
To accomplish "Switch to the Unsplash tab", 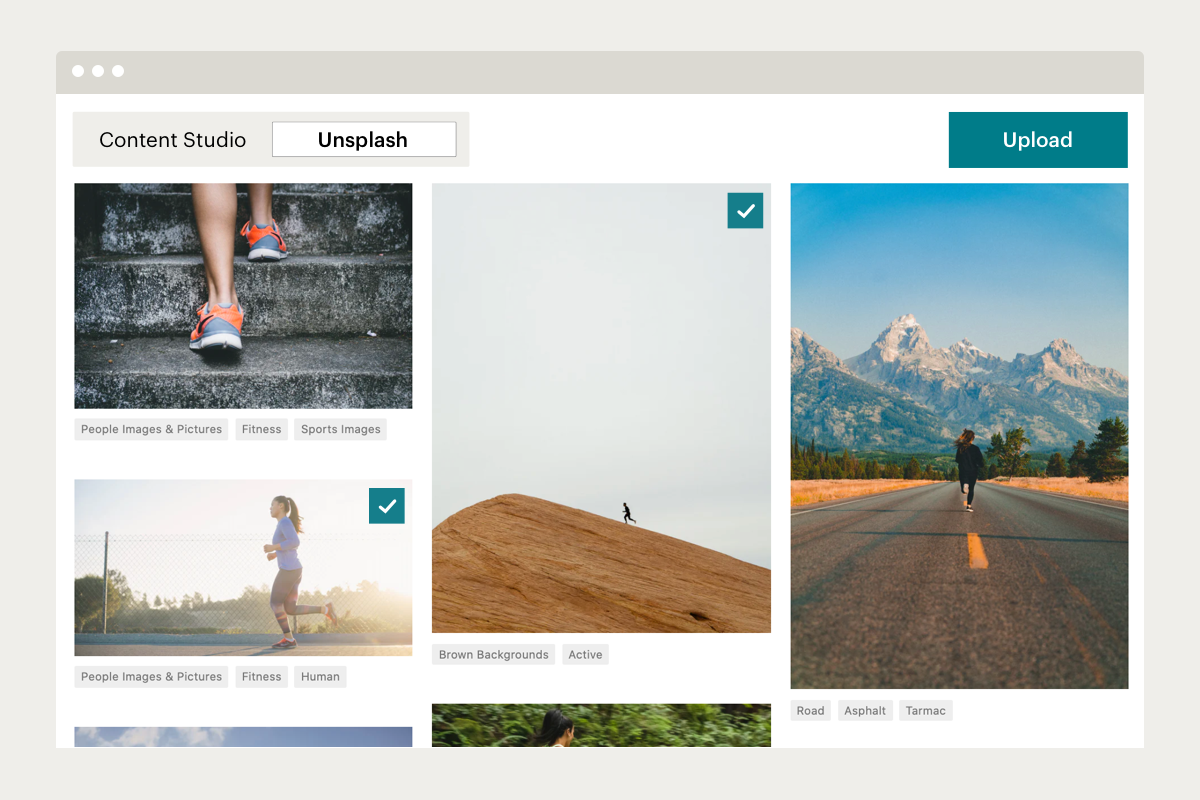I will click(x=363, y=140).
